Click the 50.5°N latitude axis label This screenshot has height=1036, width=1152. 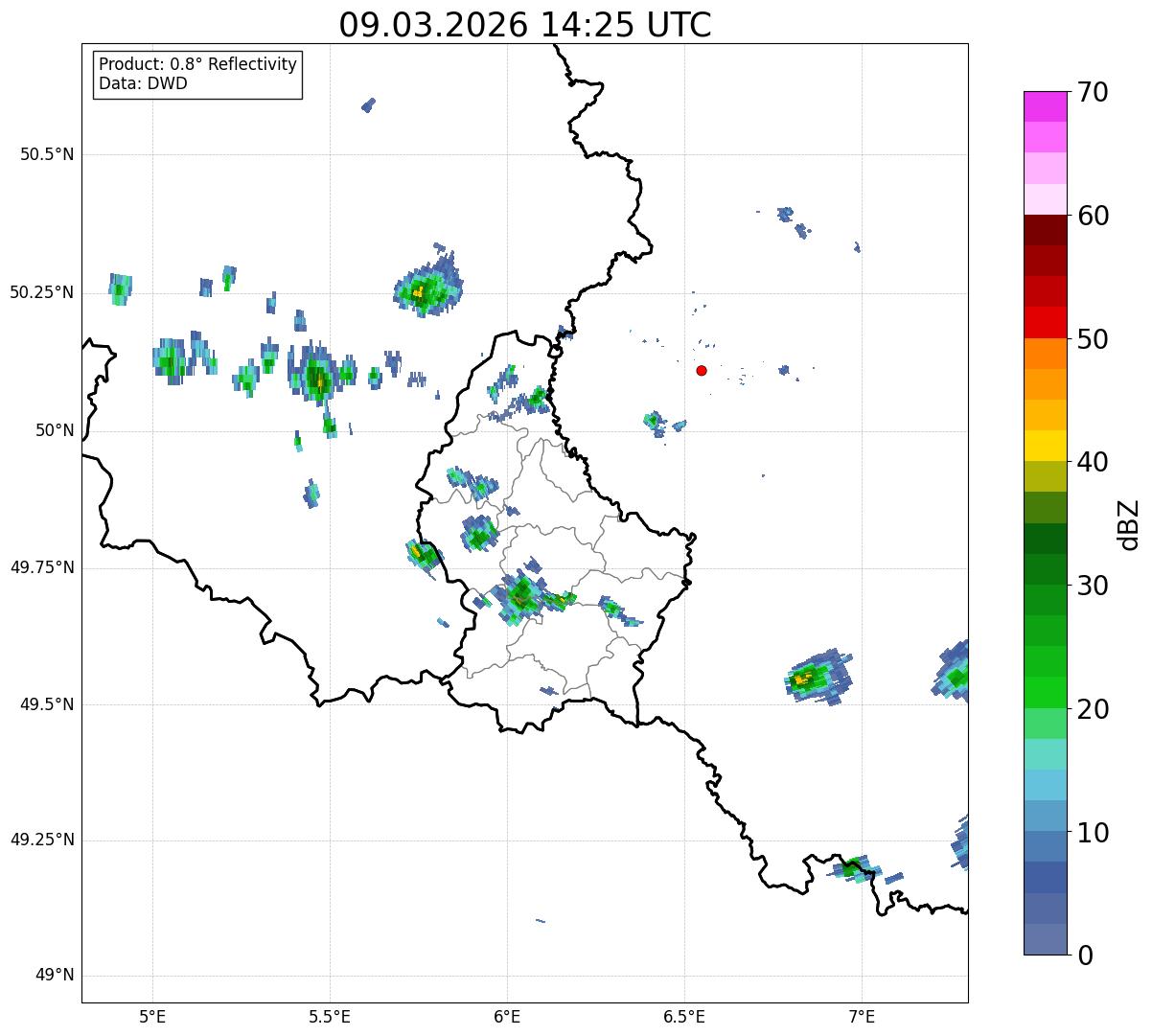click(x=47, y=154)
